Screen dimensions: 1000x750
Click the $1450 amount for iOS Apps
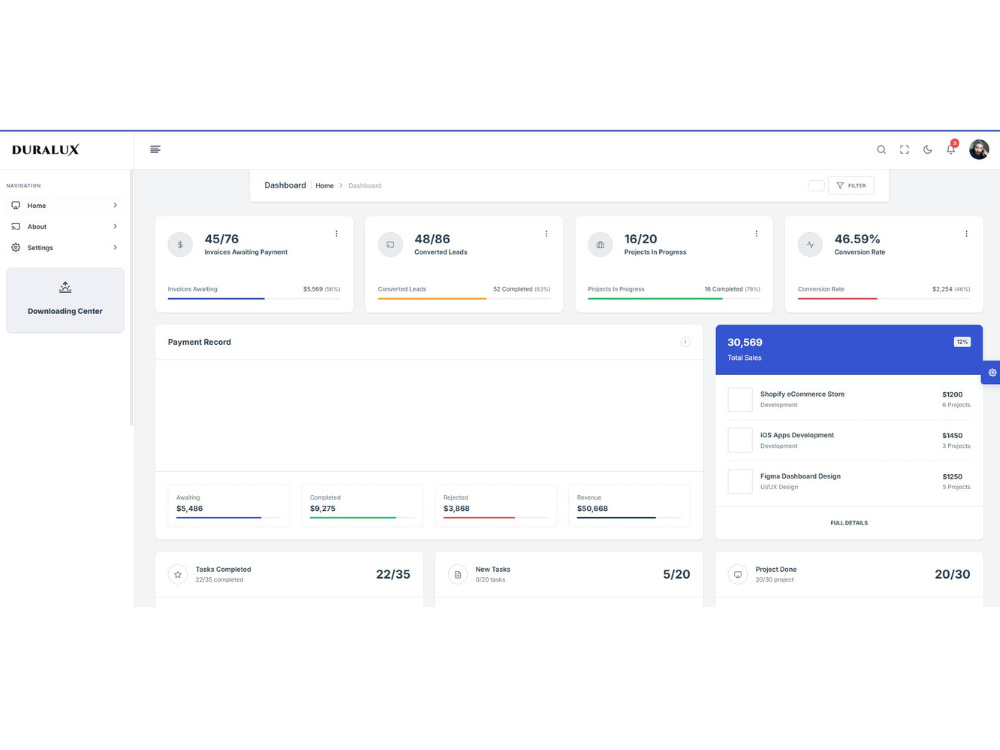(x=952, y=436)
